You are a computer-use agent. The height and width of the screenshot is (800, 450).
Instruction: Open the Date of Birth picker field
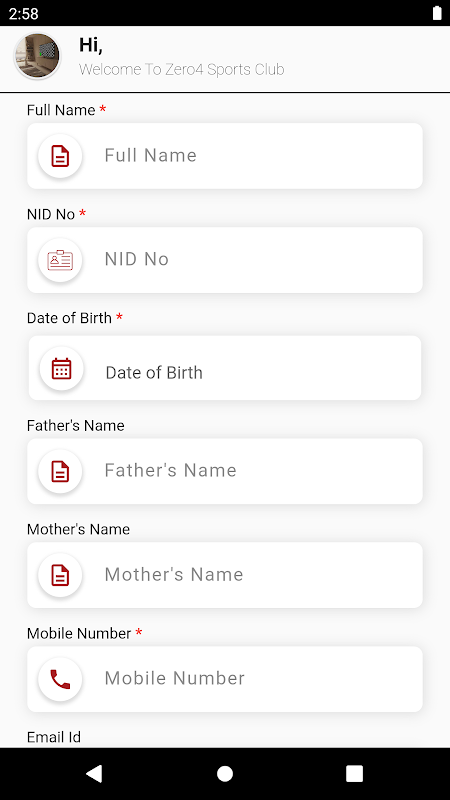click(224, 368)
